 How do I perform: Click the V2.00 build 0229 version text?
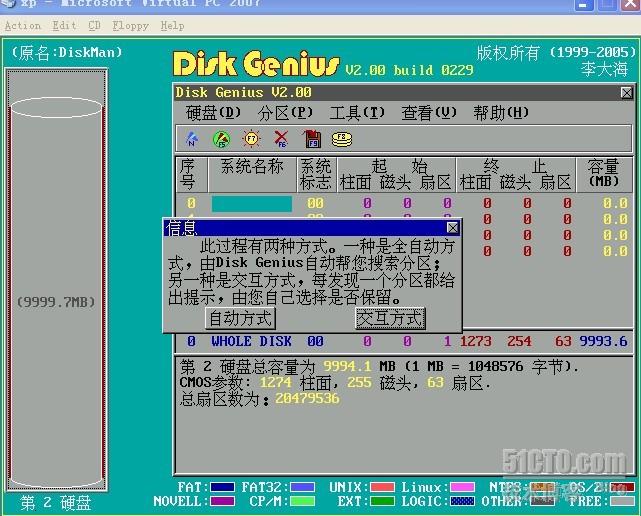(409, 70)
